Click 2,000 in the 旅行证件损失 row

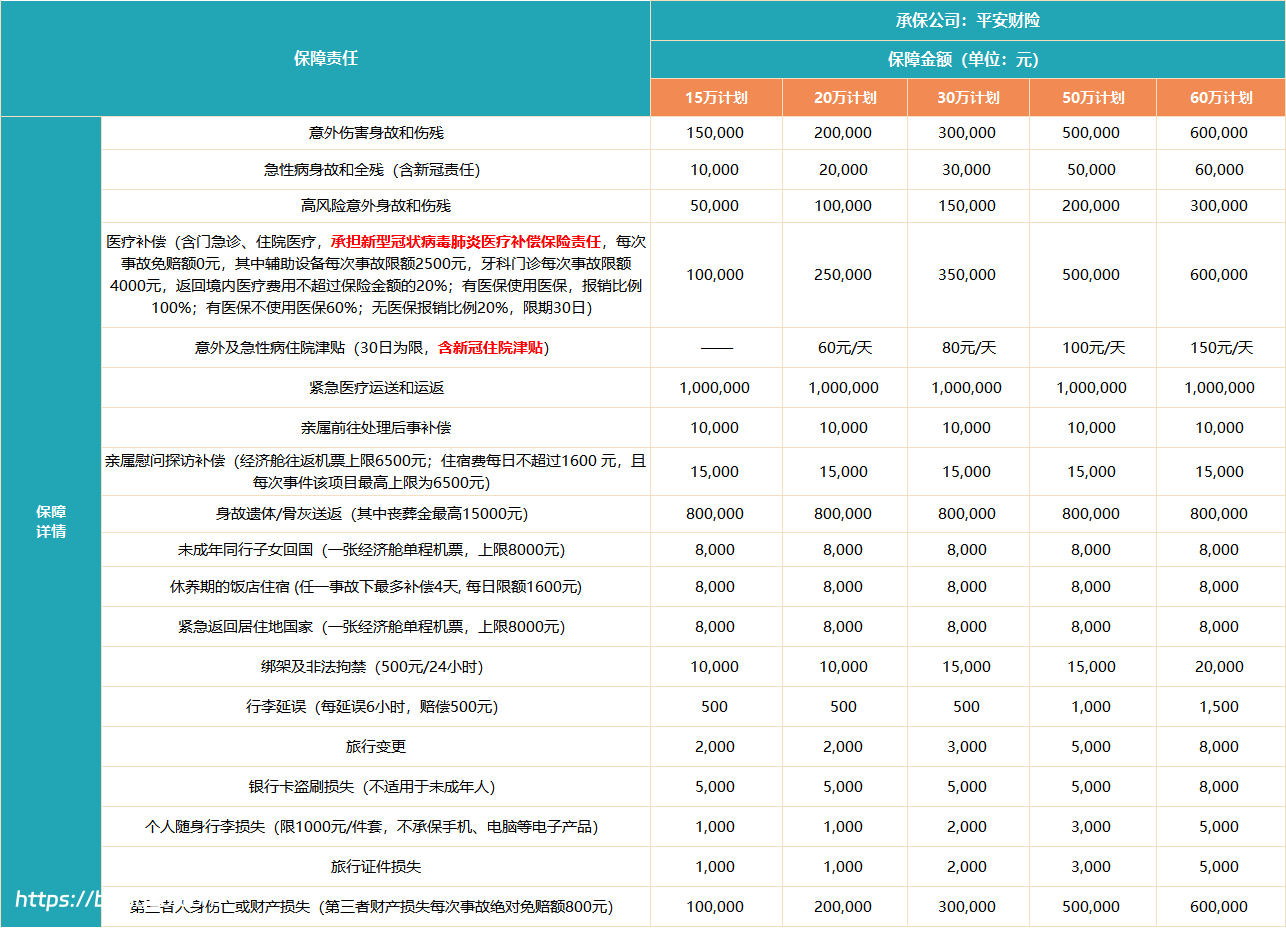[967, 866]
